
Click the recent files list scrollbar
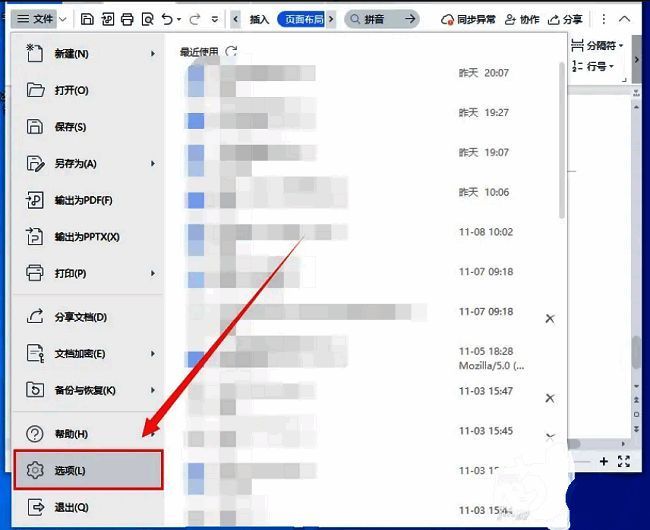562,140
